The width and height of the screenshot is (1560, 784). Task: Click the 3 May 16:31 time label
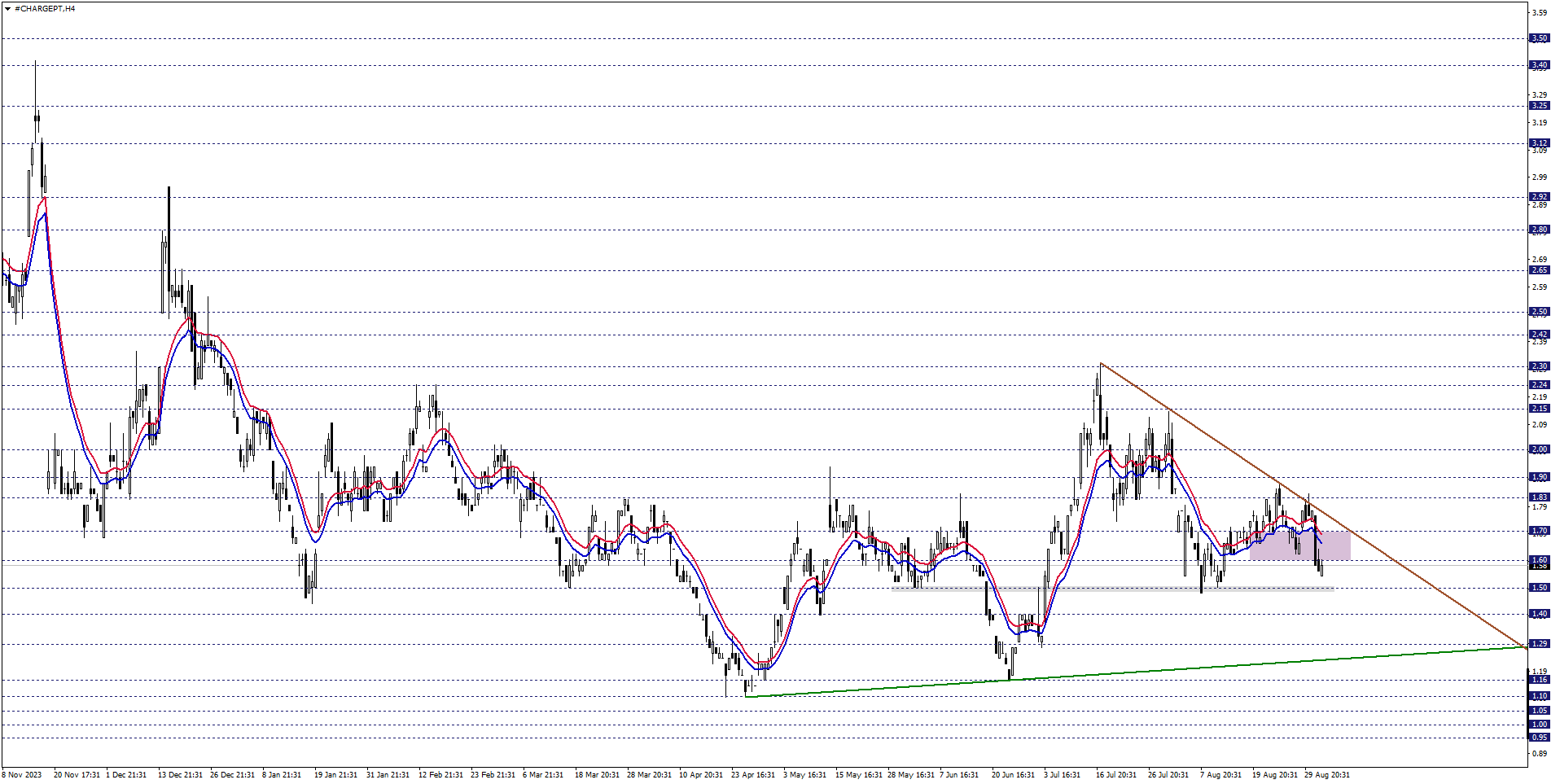805,775
